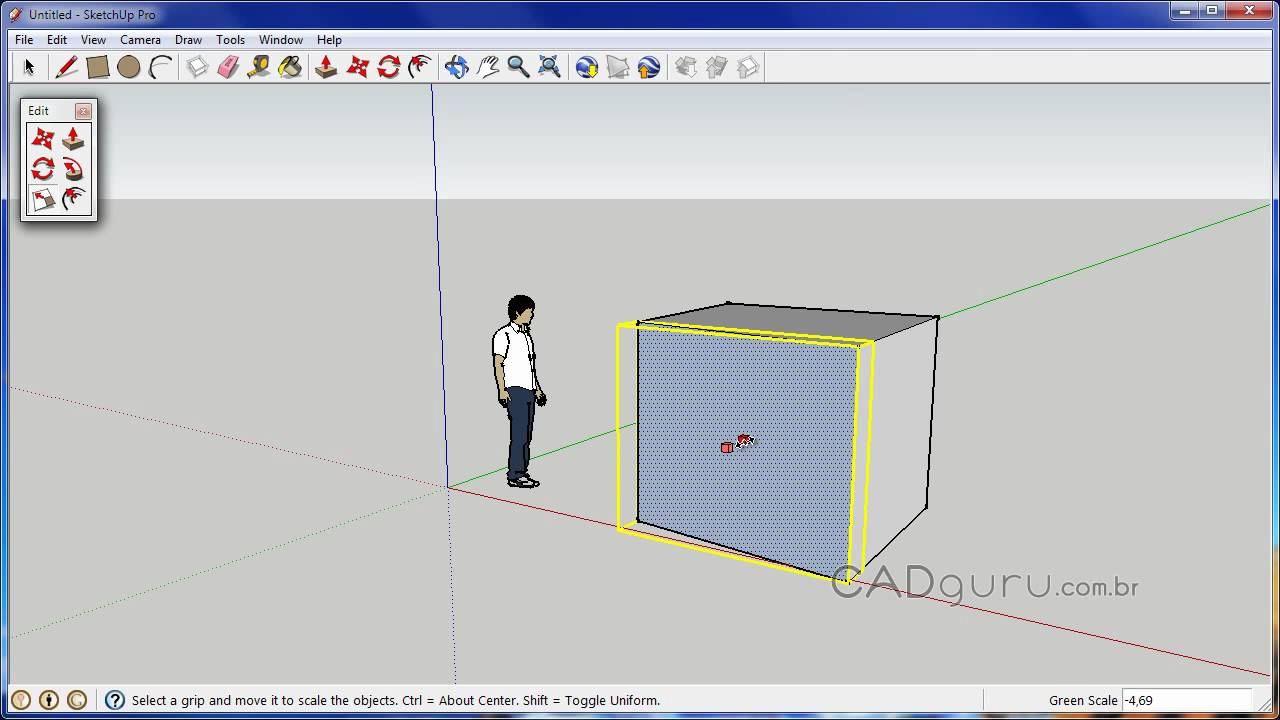Click second status bar credits icon
This screenshot has height=720, width=1280.
point(49,700)
